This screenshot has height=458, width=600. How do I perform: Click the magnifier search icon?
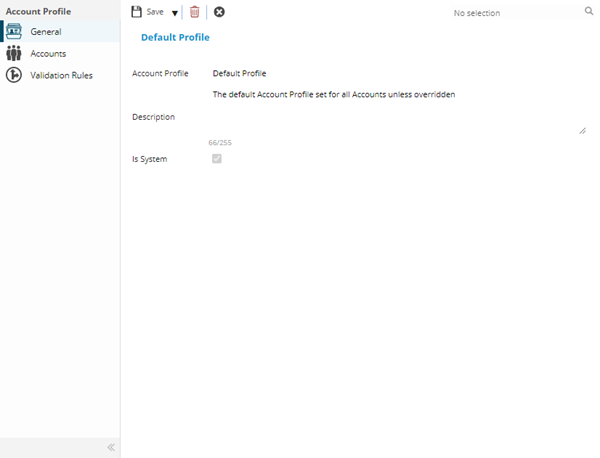(588, 12)
